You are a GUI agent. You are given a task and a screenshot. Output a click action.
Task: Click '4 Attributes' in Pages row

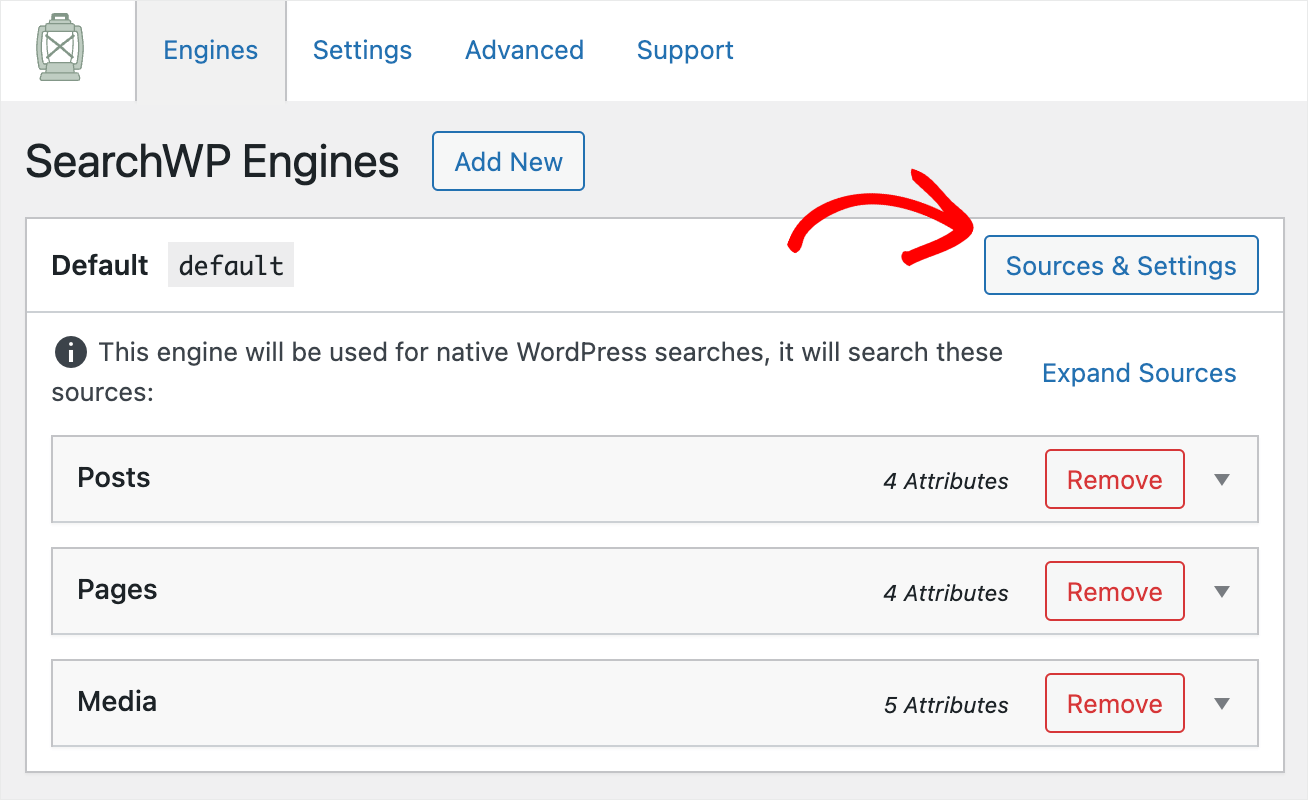tap(946, 593)
